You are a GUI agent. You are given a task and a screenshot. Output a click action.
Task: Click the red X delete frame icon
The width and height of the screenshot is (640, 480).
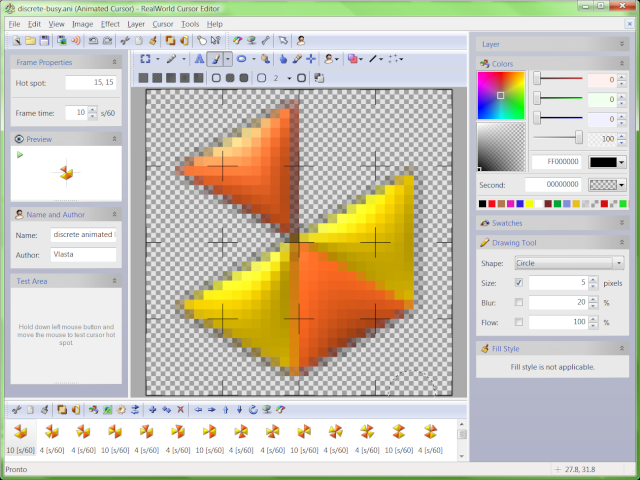pyautogui.click(x=180, y=410)
